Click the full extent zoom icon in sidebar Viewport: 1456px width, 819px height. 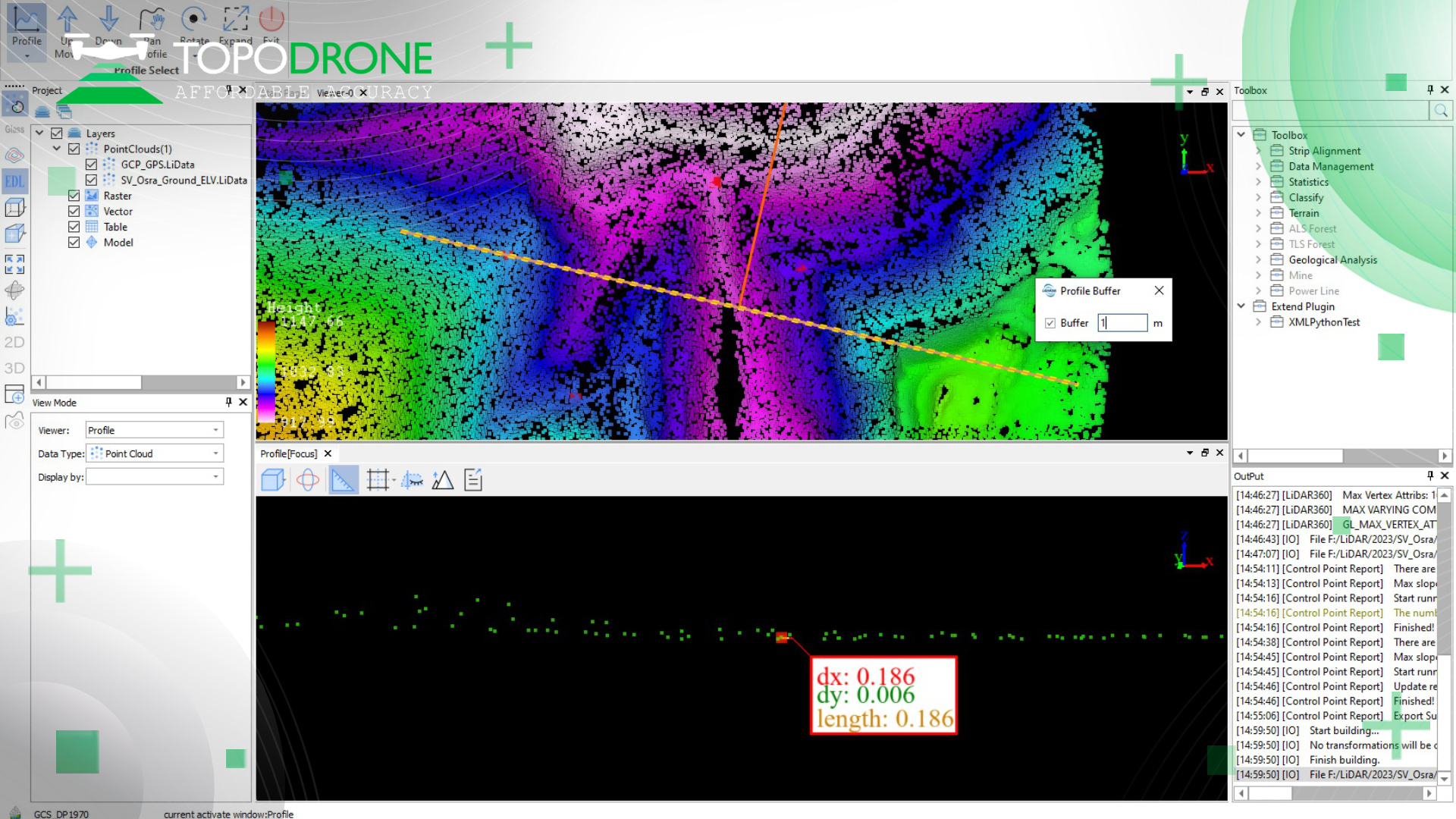click(14, 264)
